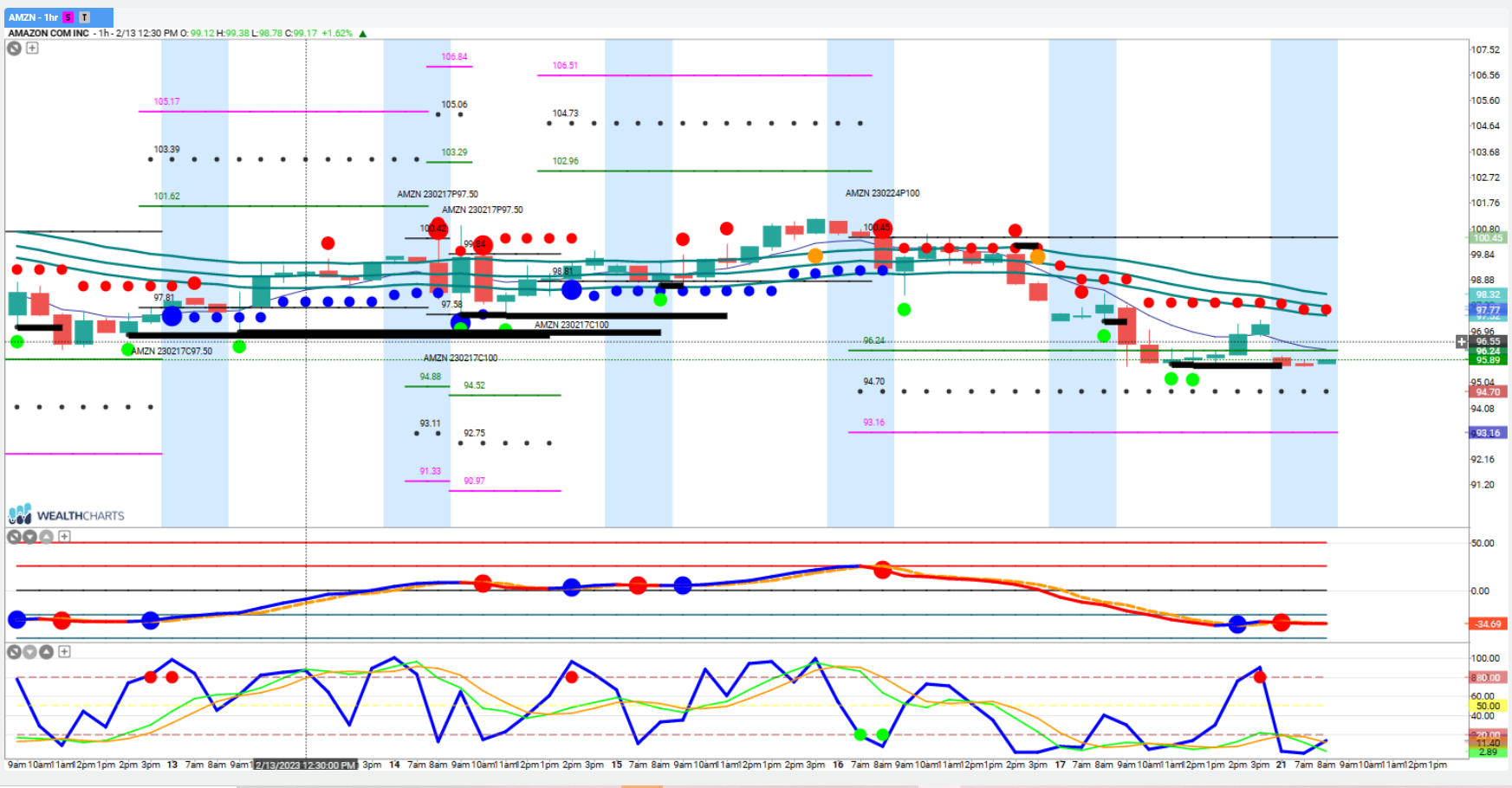
Task: Click the 103.39 dotted level label
Action: coord(166,150)
